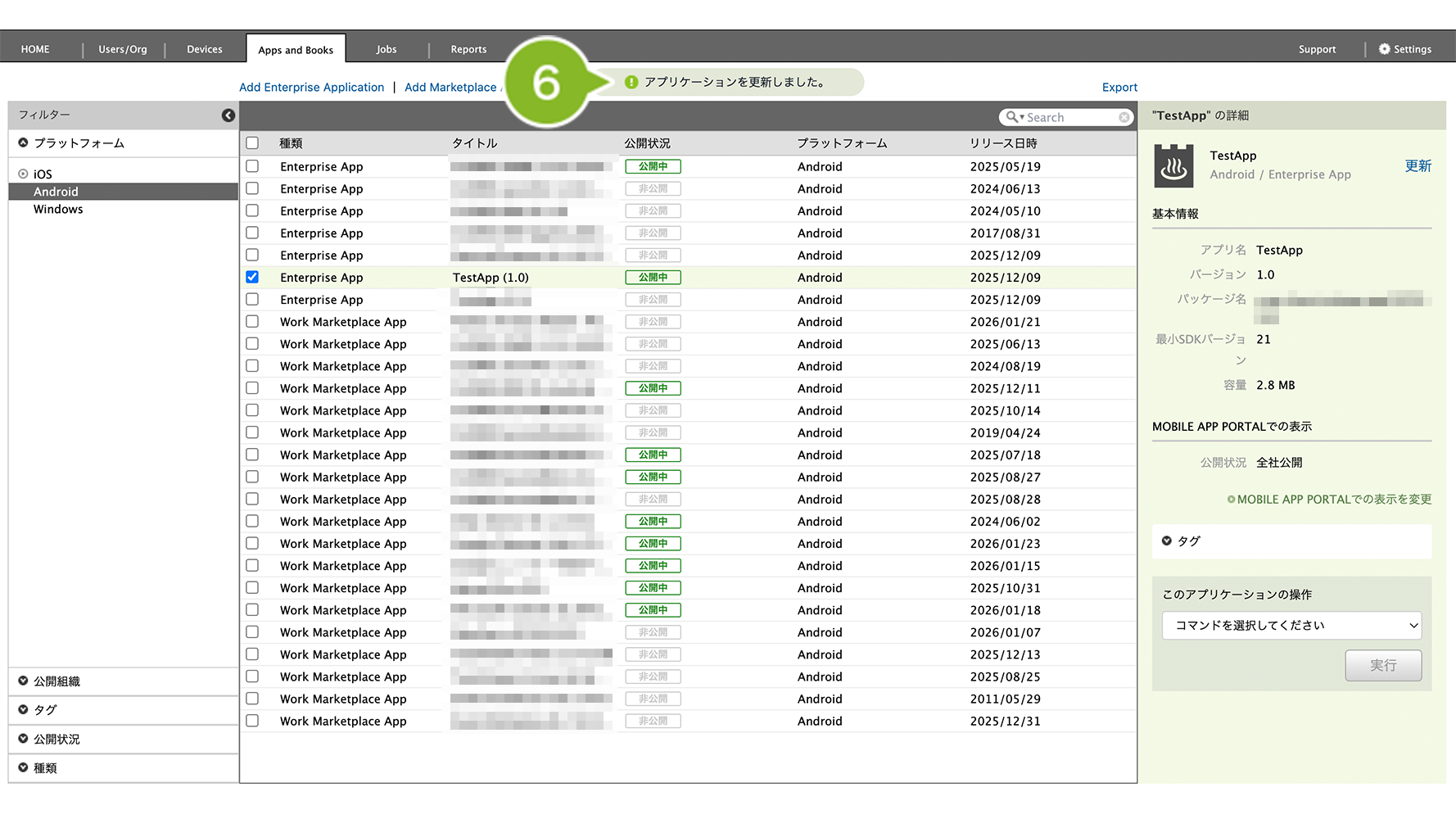Viewport: 1456px width, 819px height.
Task: Expand the タグ section in details panel
Action: click(x=1167, y=541)
